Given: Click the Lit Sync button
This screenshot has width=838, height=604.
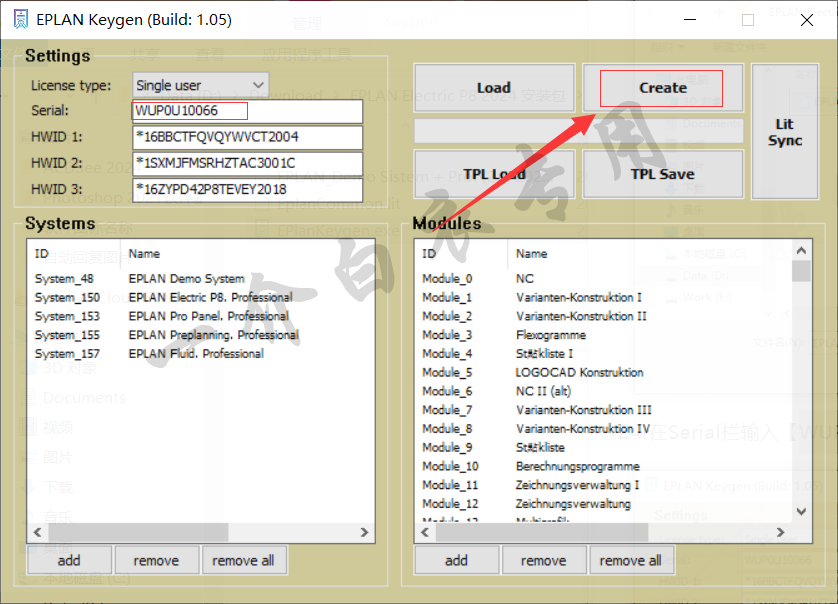Looking at the screenshot, I should coord(785,132).
